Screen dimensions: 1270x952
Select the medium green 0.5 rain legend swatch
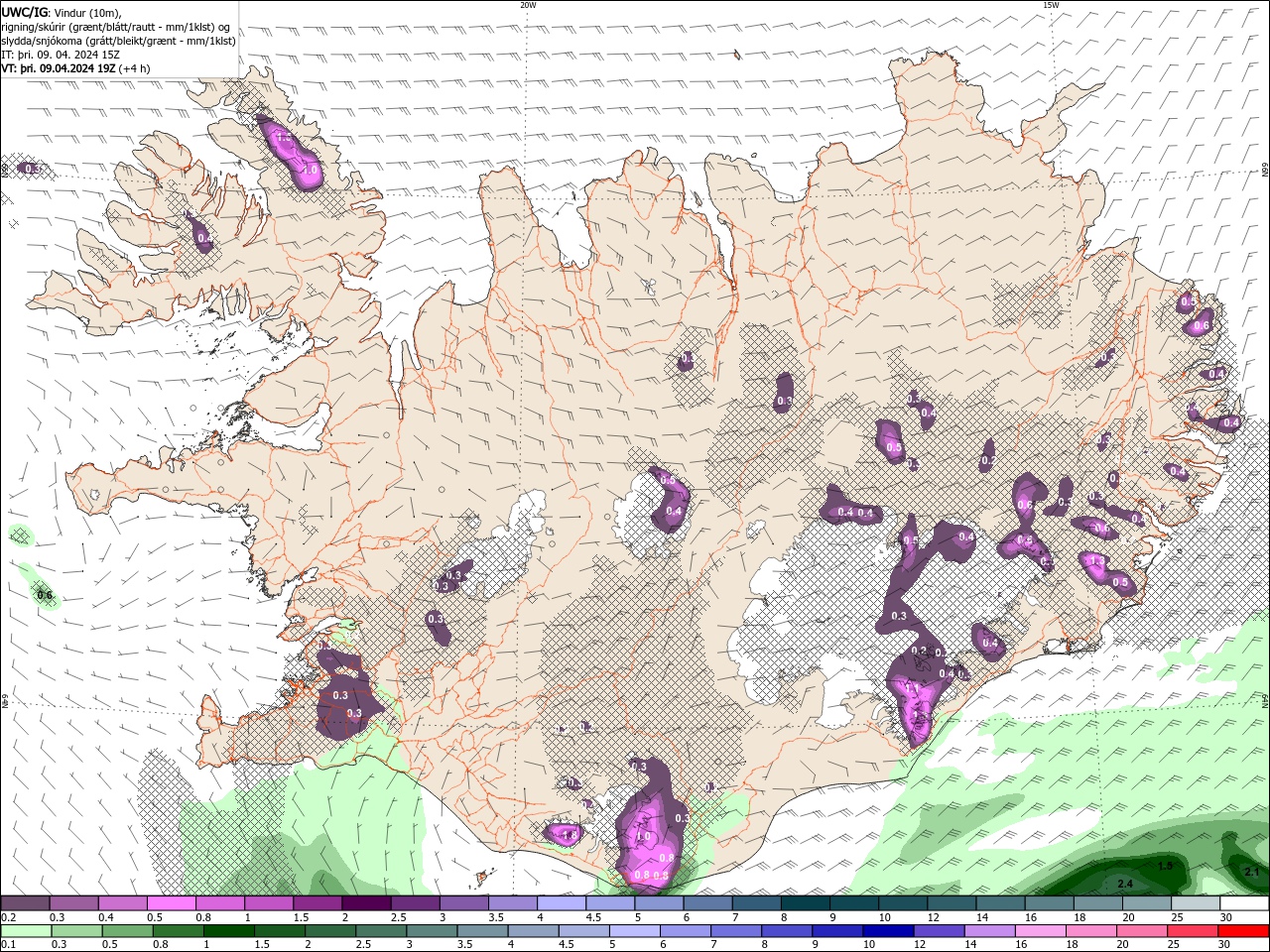pos(127,931)
